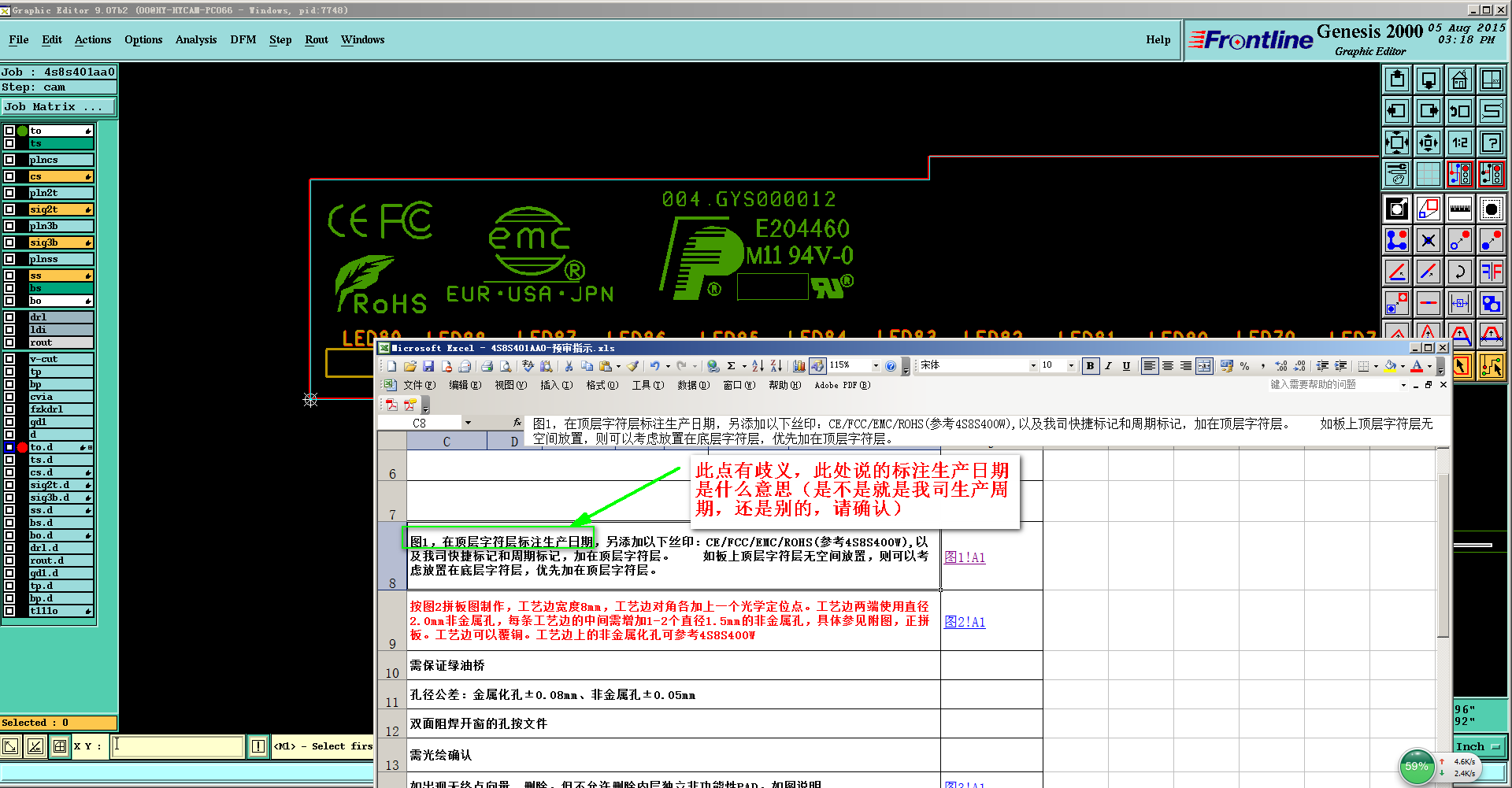1512x788 pixels.
Task: Toggle checkbox for layer drl
Action: click(9, 317)
